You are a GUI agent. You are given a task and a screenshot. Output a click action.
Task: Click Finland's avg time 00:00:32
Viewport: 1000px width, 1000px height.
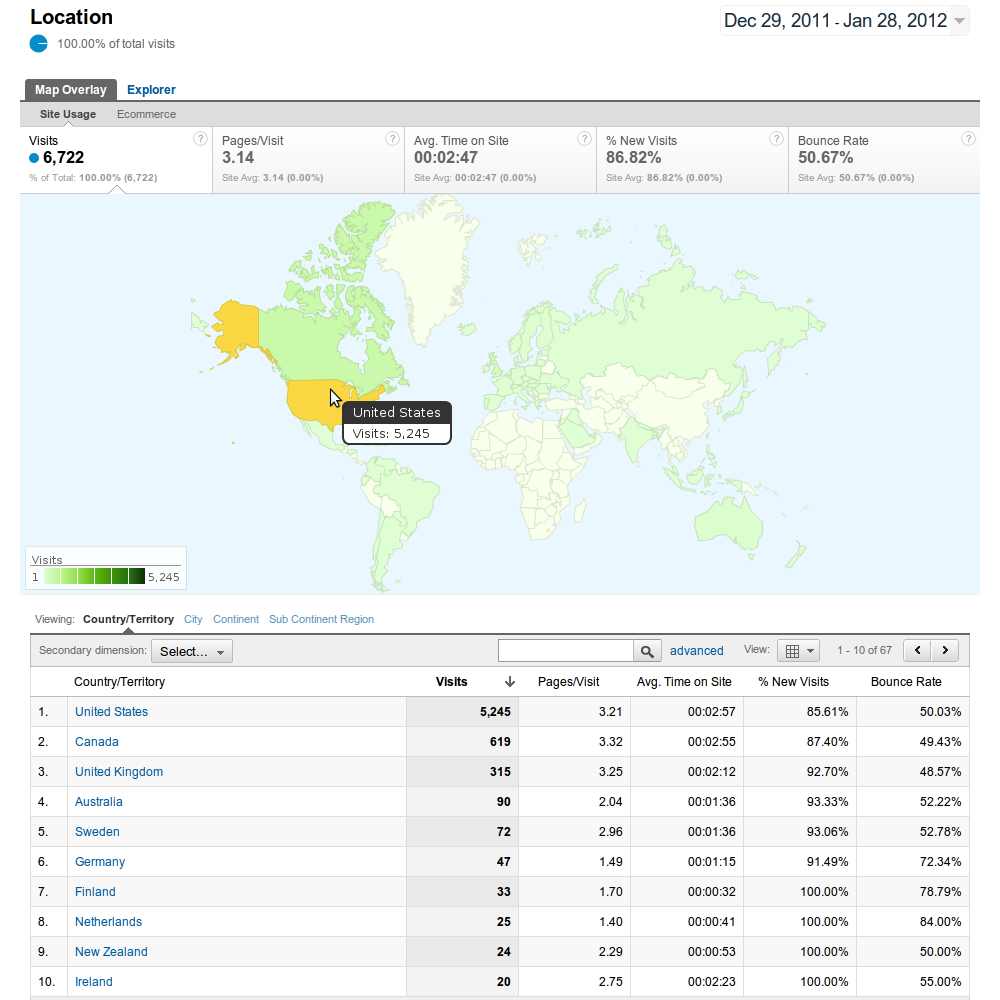(711, 892)
